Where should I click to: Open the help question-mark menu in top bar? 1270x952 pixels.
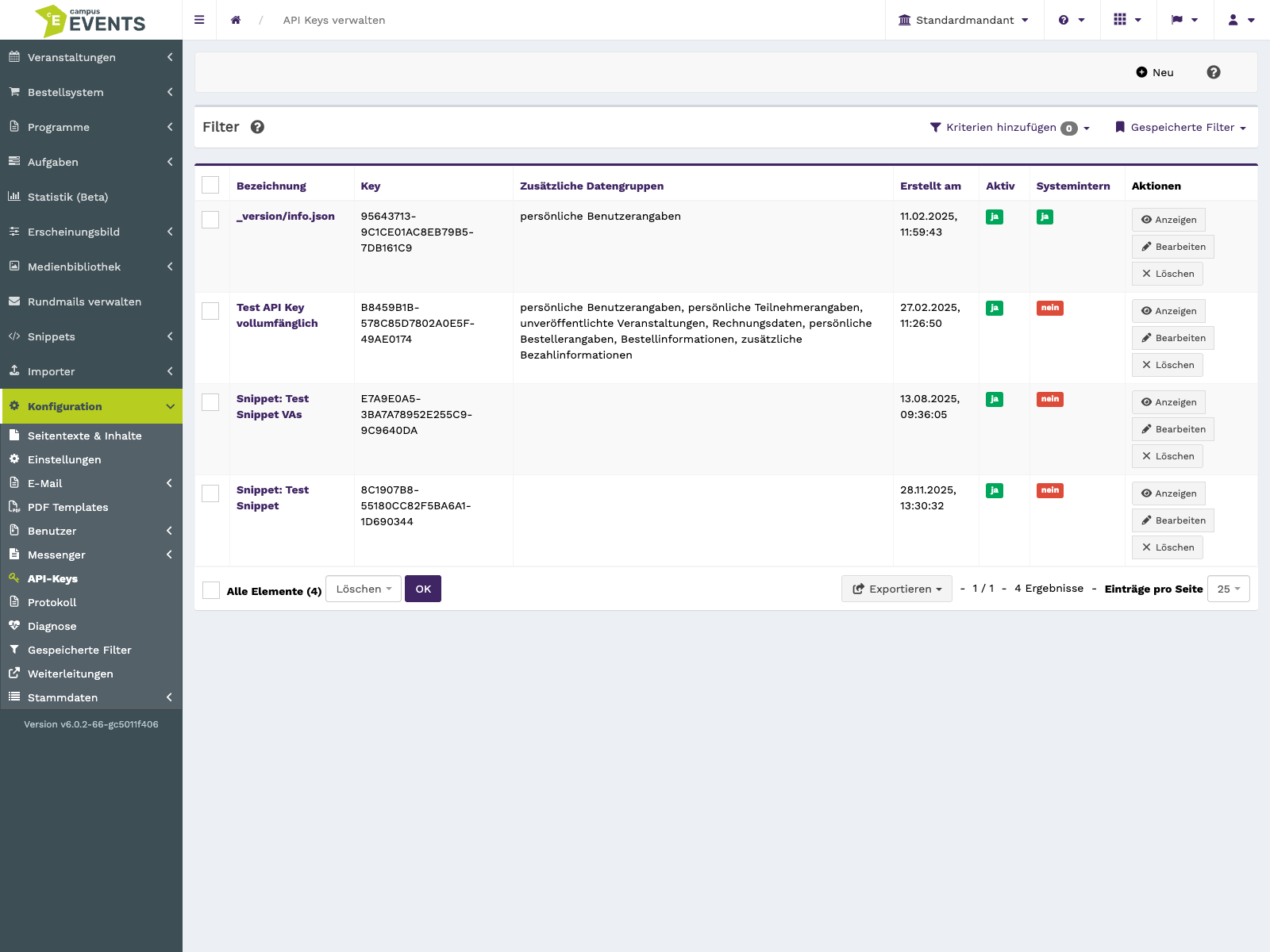tap(1072, 20)
